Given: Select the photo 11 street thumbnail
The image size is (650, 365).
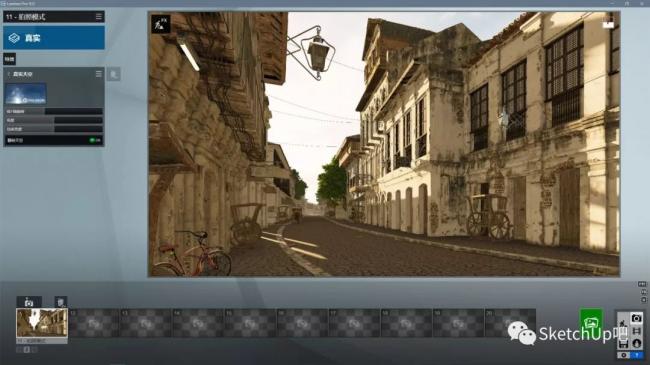Looking at the screenshot, I should point(42,323).
